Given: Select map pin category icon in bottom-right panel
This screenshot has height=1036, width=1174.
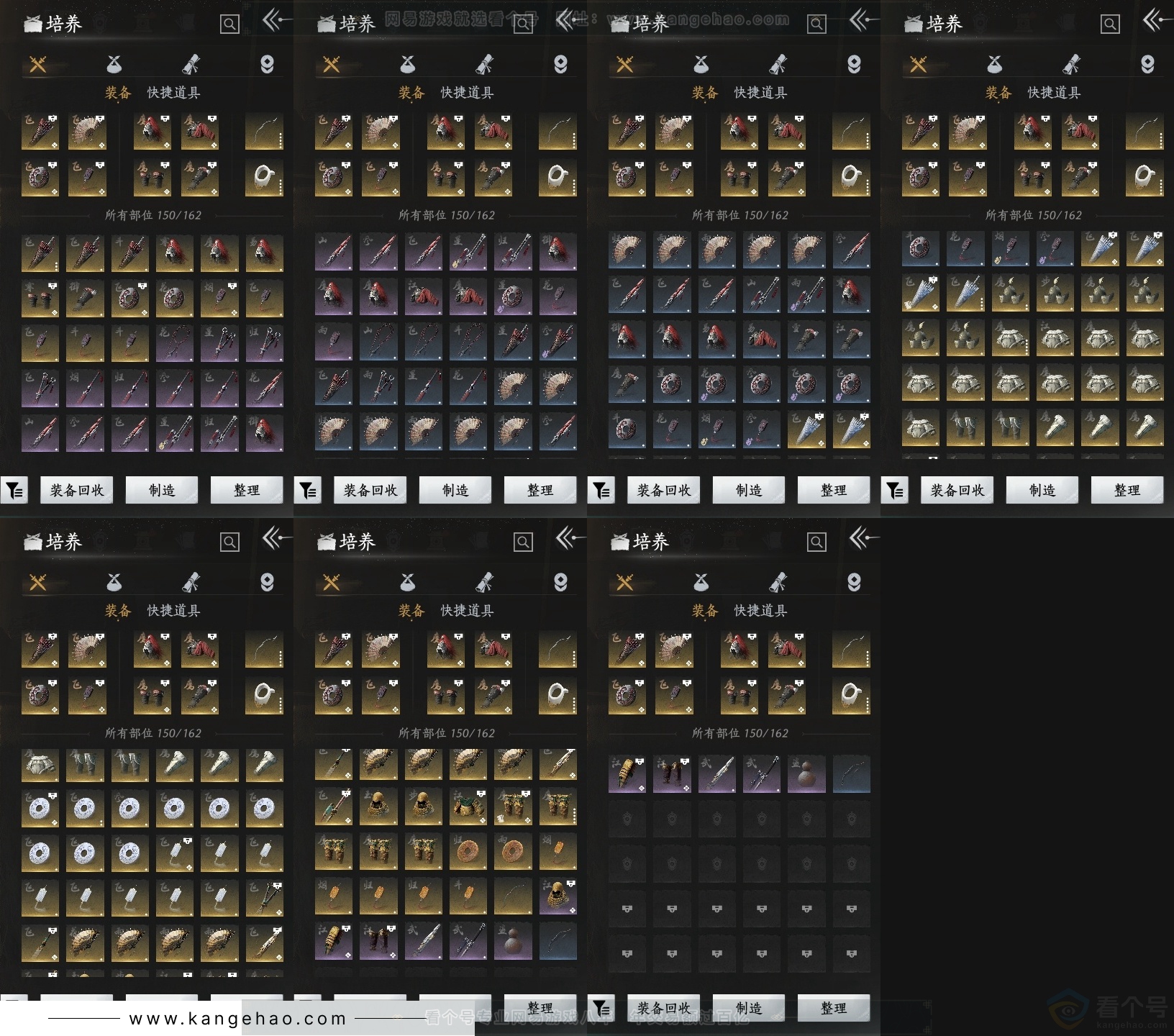Looking at the screenshot, I should click(x=854, y=582).
